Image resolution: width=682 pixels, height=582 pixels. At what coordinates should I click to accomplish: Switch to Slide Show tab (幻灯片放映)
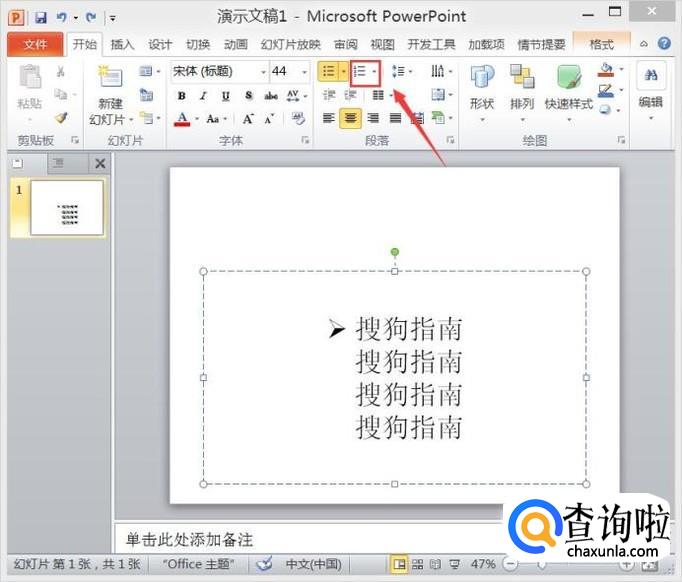click(x=291, y=44)
